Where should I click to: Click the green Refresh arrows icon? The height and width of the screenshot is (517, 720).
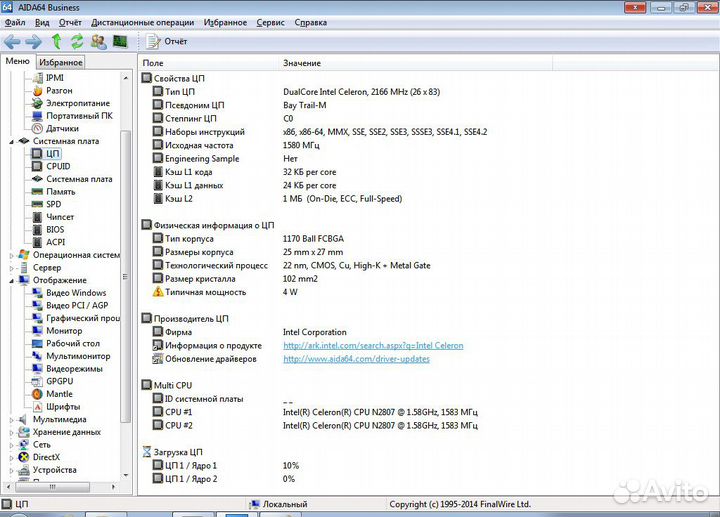point(77,41)
